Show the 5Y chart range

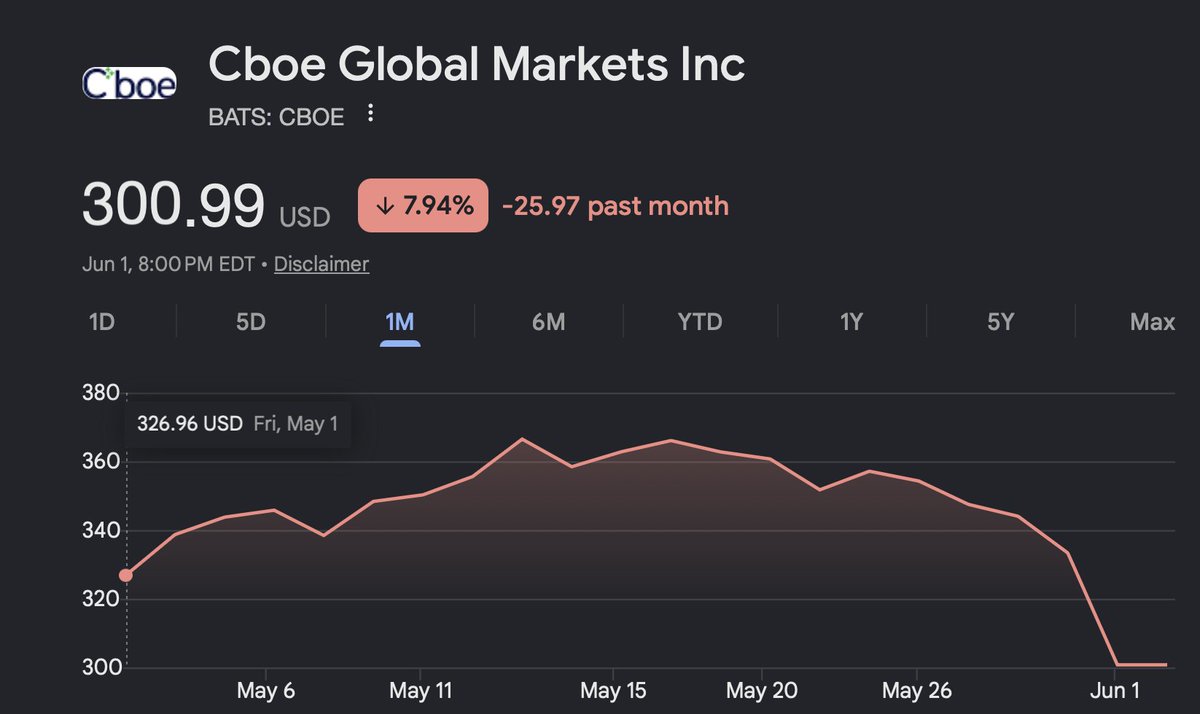point(1001,322)
